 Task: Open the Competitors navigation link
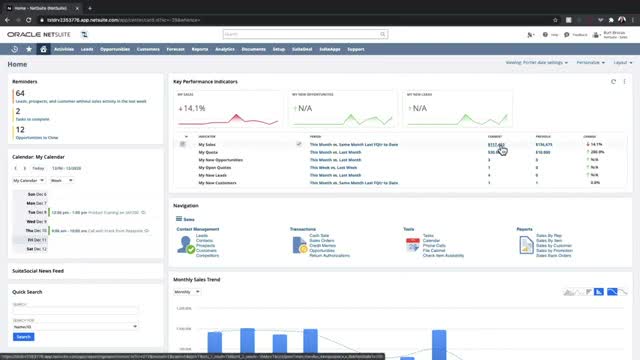[207, 256]
